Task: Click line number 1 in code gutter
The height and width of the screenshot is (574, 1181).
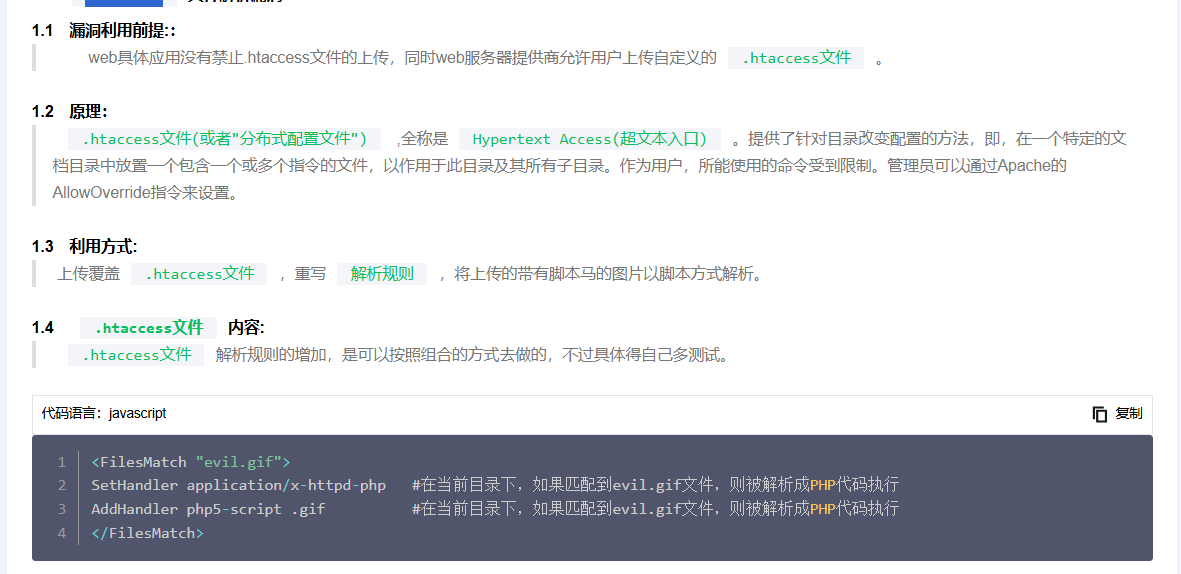Action: (x=61, y=462)
